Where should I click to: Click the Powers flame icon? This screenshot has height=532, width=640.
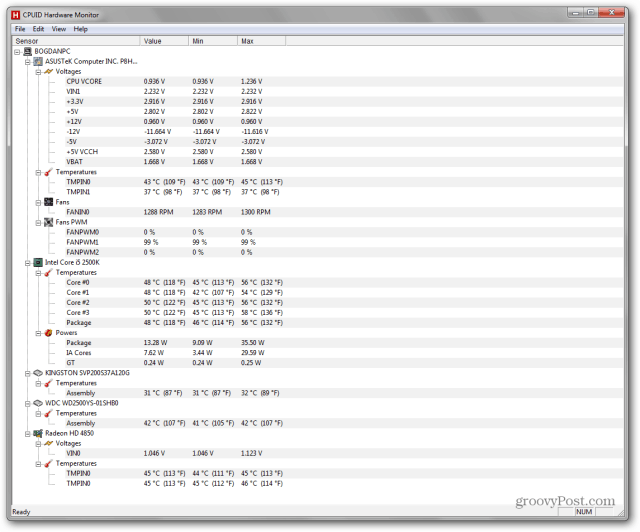pos(48,332)
